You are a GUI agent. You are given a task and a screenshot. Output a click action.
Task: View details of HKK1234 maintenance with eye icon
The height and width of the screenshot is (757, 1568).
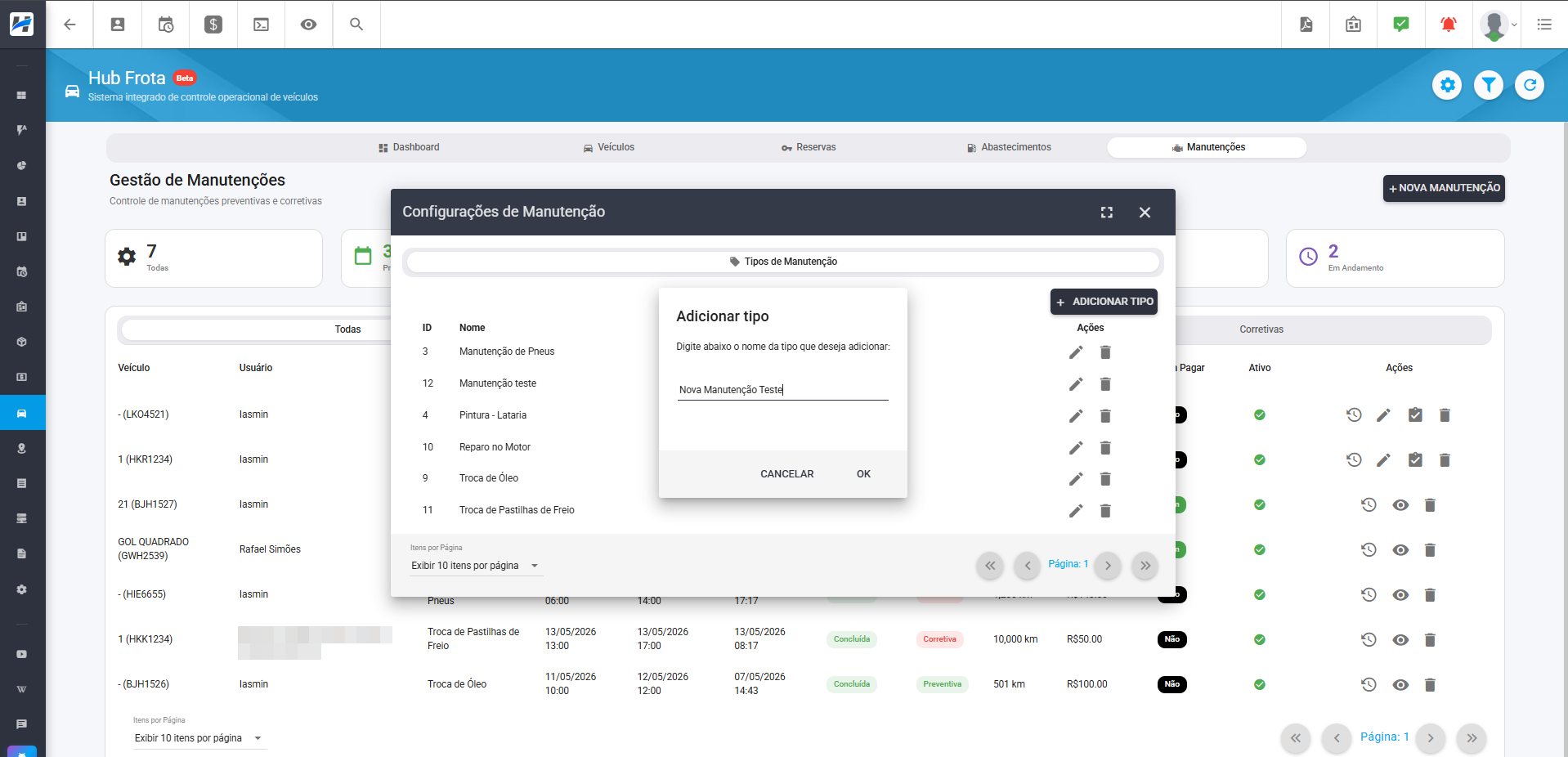[x=1400, y=640]
